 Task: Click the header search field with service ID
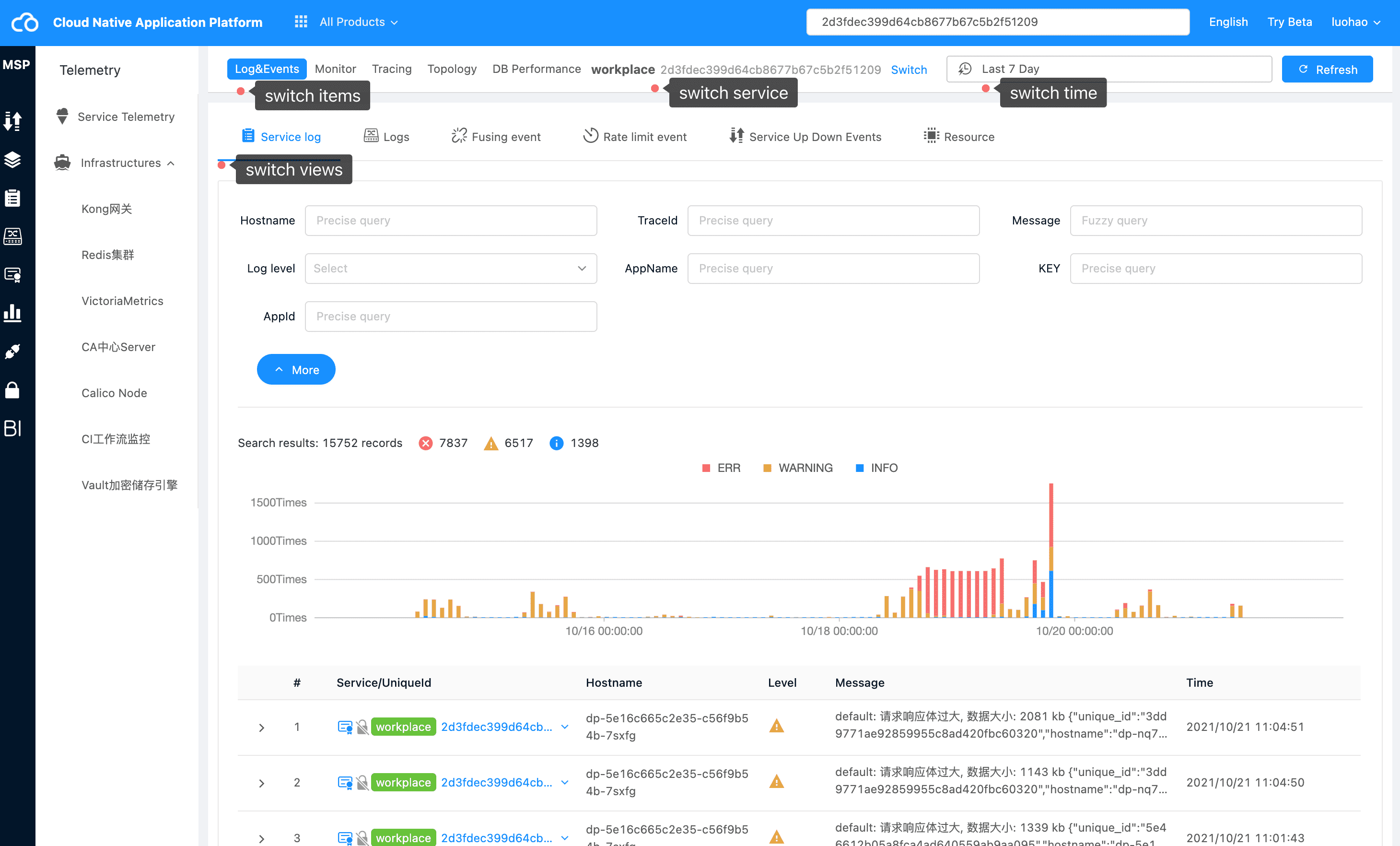(998, 22)
